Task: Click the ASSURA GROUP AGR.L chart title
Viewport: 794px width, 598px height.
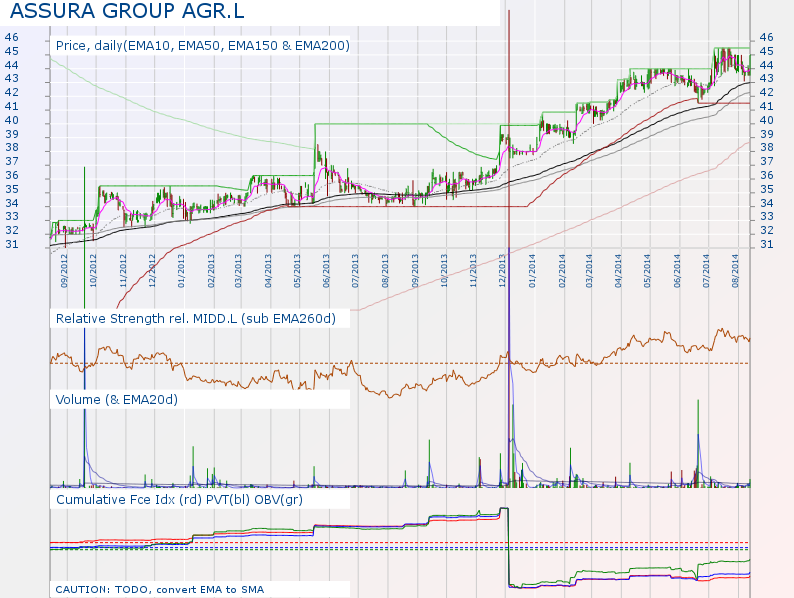Action: point(127,11)
